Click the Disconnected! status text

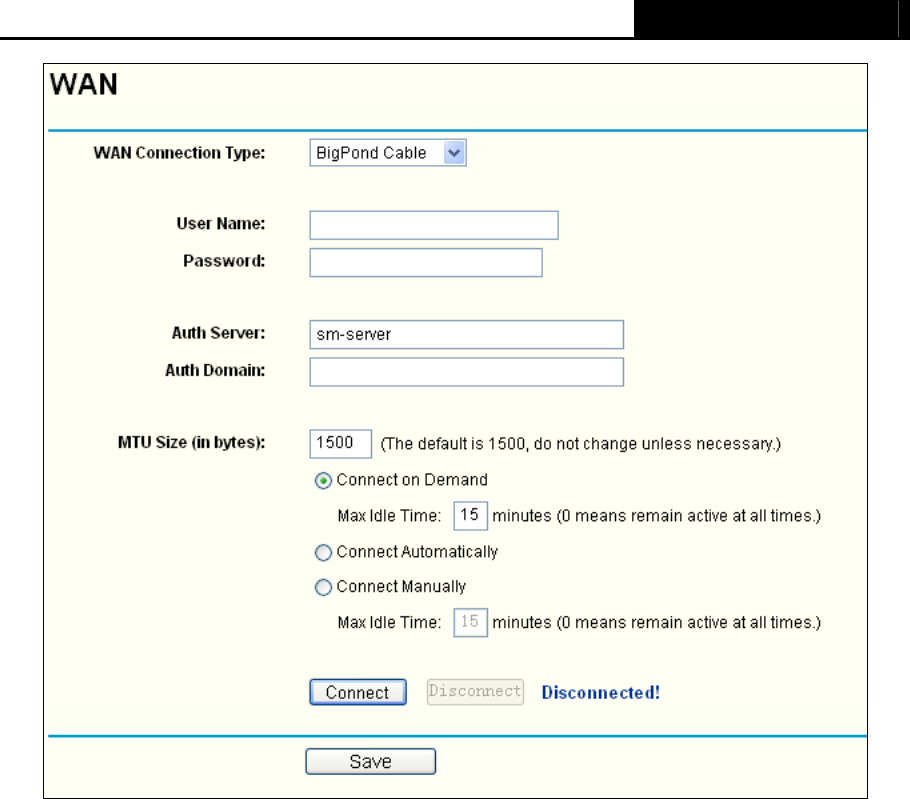(600, 692)
